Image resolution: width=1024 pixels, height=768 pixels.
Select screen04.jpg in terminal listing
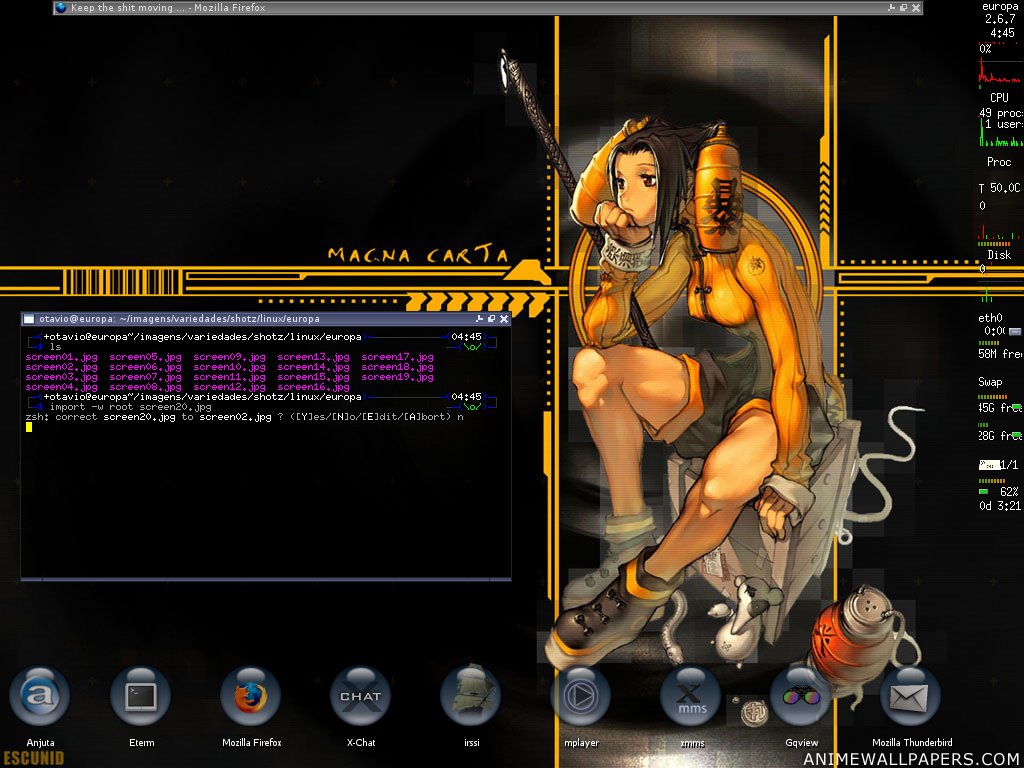tap(61, 387)
